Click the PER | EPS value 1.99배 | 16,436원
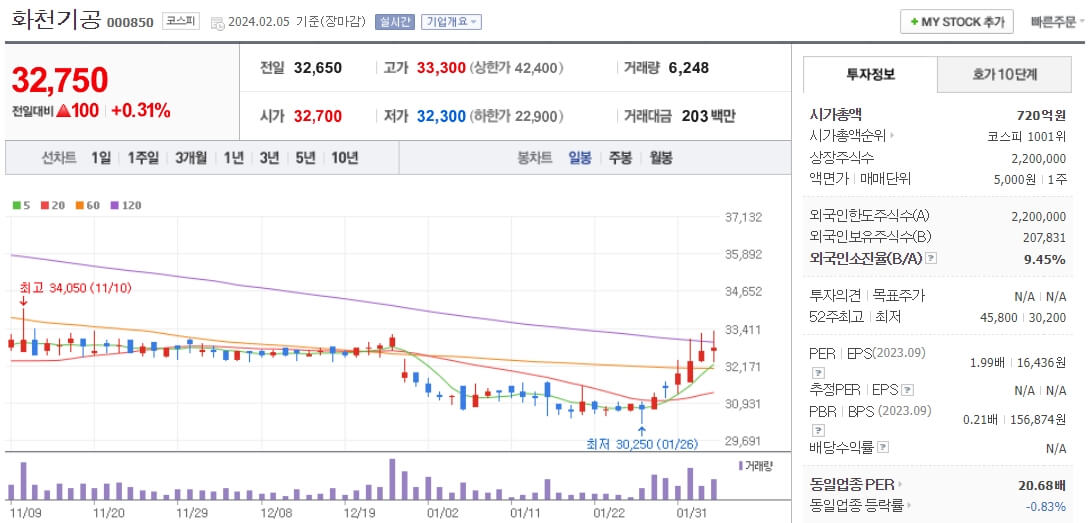Image resolution: width=1090 pixels, height=523 pixels. click(1018, 362)
